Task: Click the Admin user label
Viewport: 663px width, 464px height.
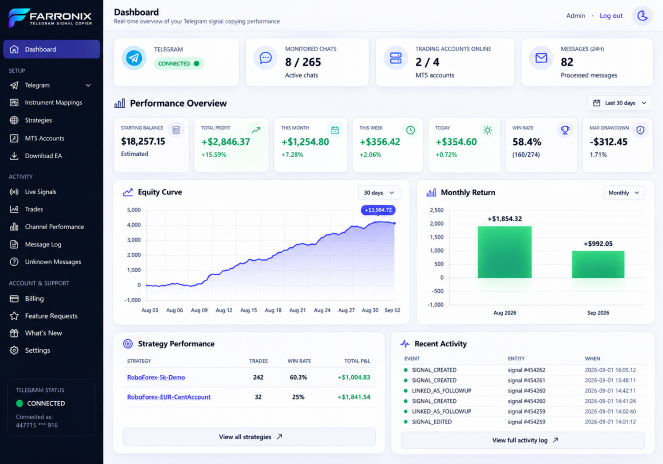Action: pyautogui.click(x=575, y=16)
